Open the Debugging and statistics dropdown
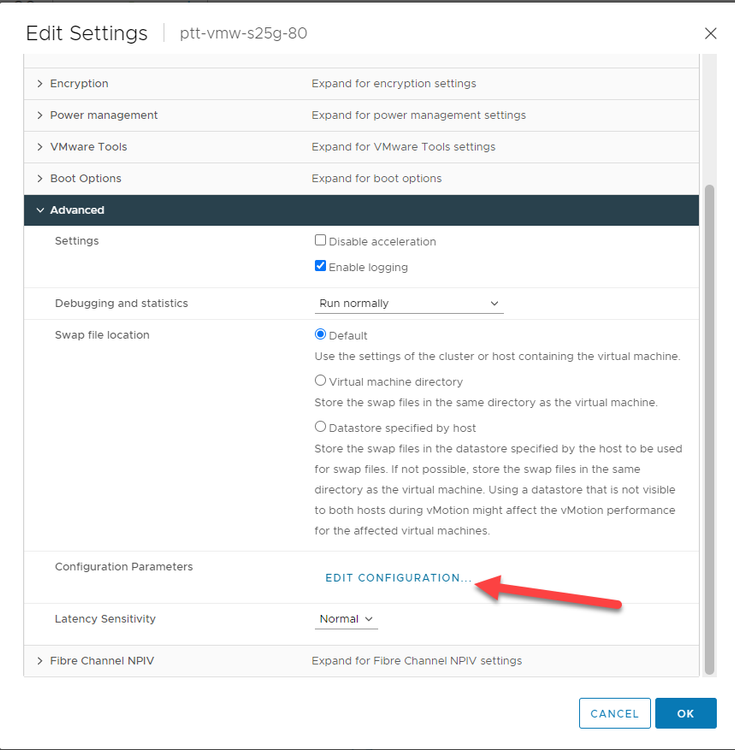Viewport: 735px width, 750px height. tap(409, 303)
